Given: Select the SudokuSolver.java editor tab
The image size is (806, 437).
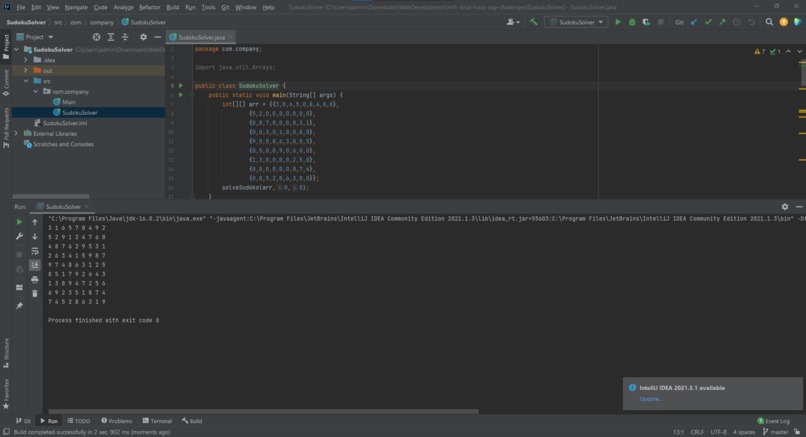Looking at the screenshot, I should 200,37.
